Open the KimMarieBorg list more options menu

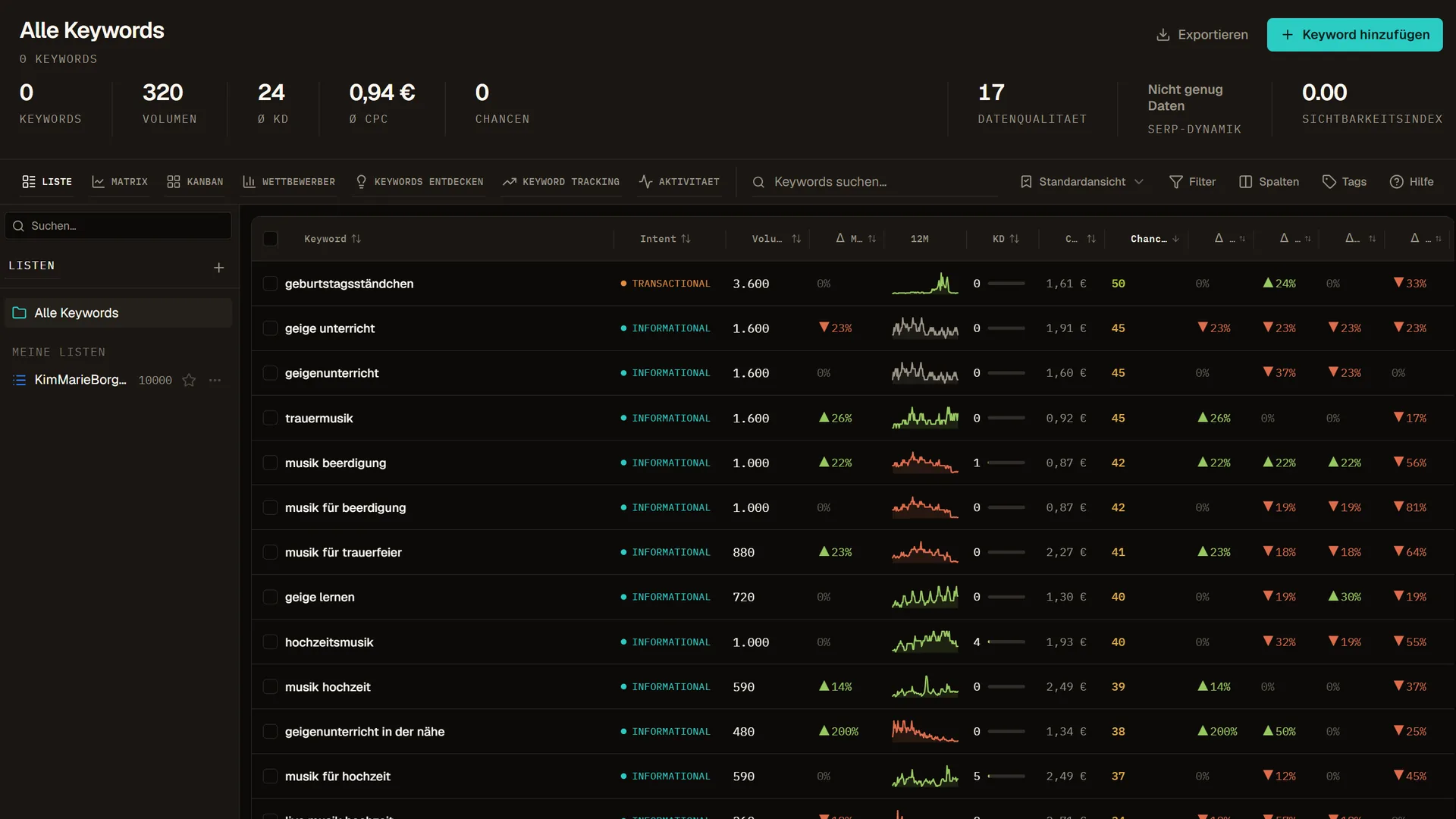pyautogui.click(x=215, y=381)
